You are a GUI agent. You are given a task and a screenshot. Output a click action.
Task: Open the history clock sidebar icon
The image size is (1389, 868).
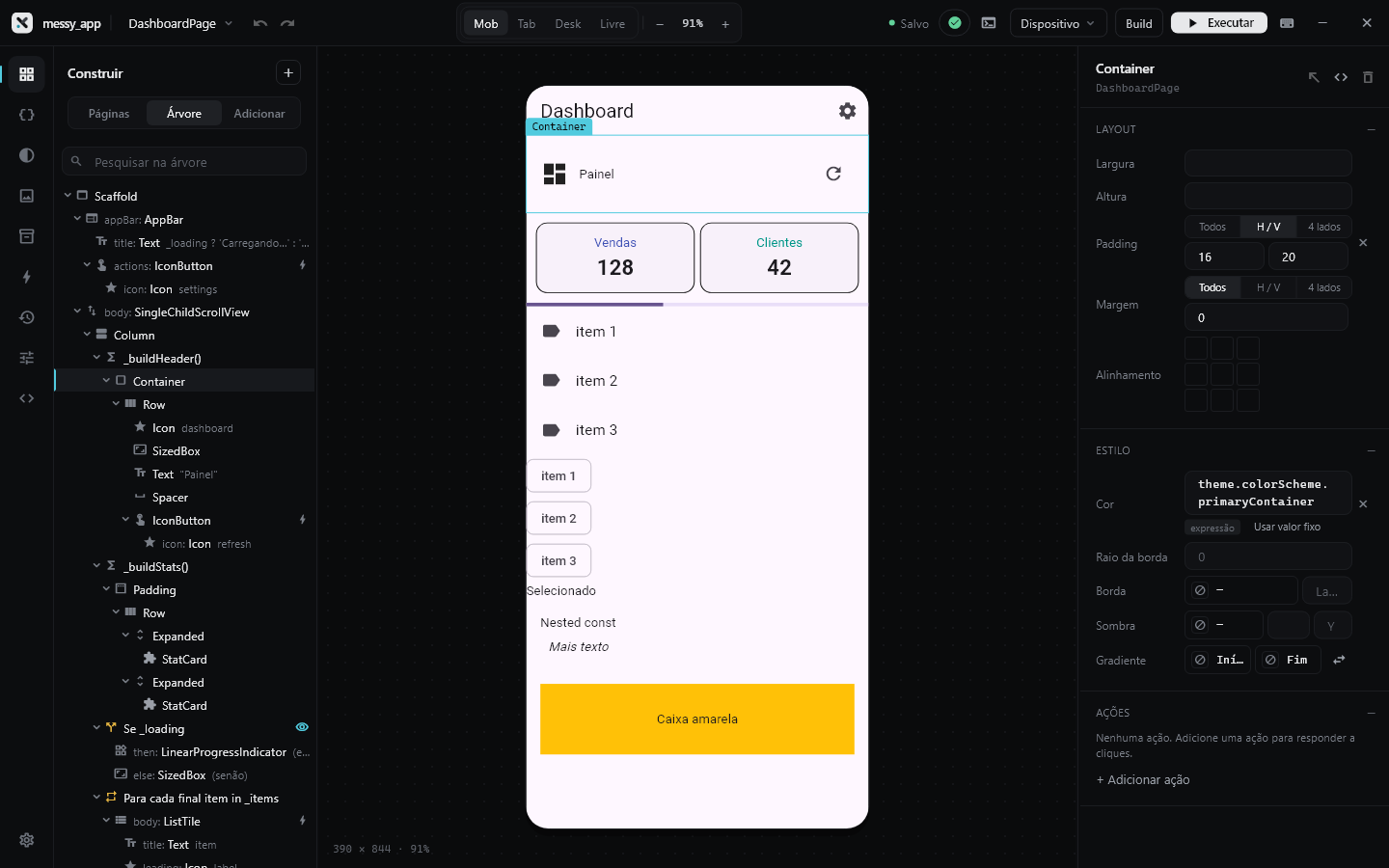point(27,317)
